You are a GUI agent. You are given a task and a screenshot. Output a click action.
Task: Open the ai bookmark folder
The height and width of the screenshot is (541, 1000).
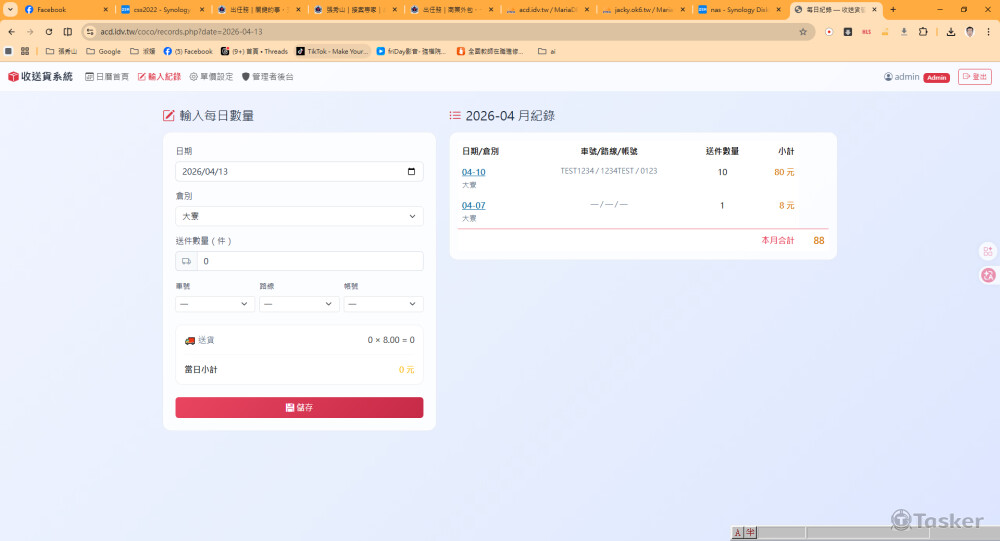[547, 51]
